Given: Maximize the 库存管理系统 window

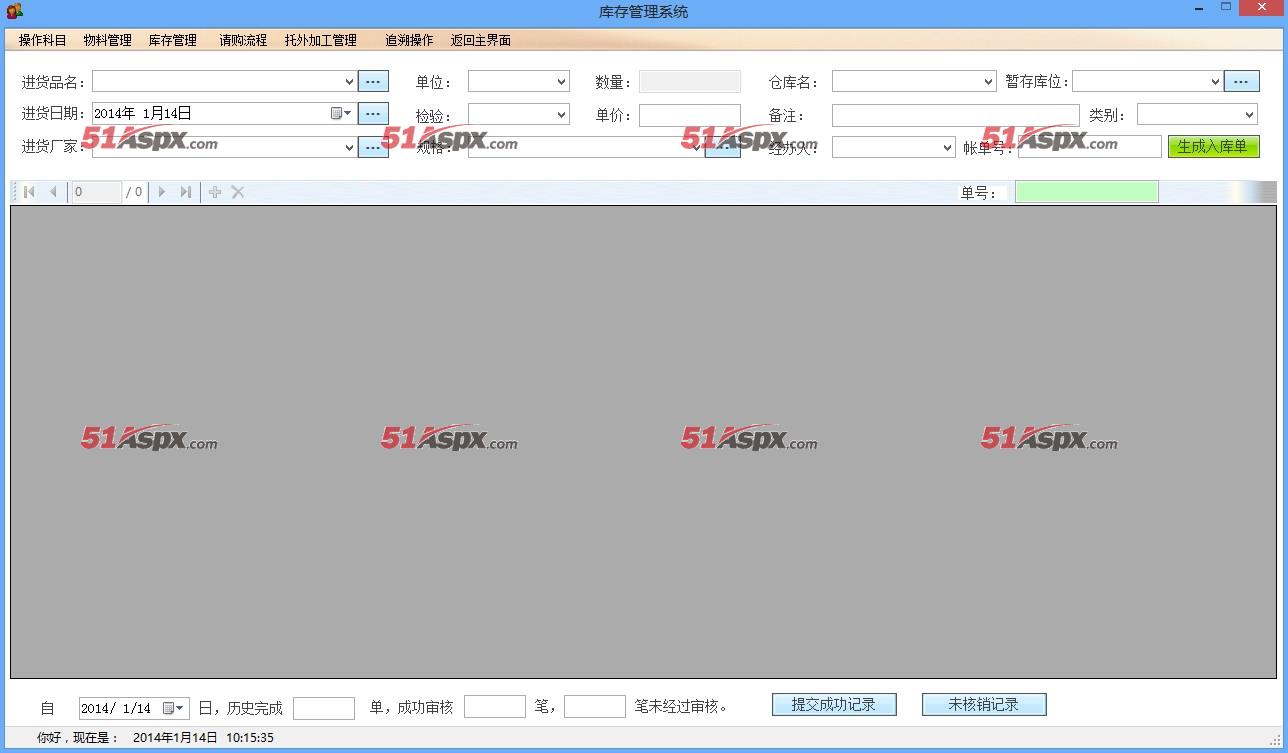Looking at the screenshot, I should 1226,8.
